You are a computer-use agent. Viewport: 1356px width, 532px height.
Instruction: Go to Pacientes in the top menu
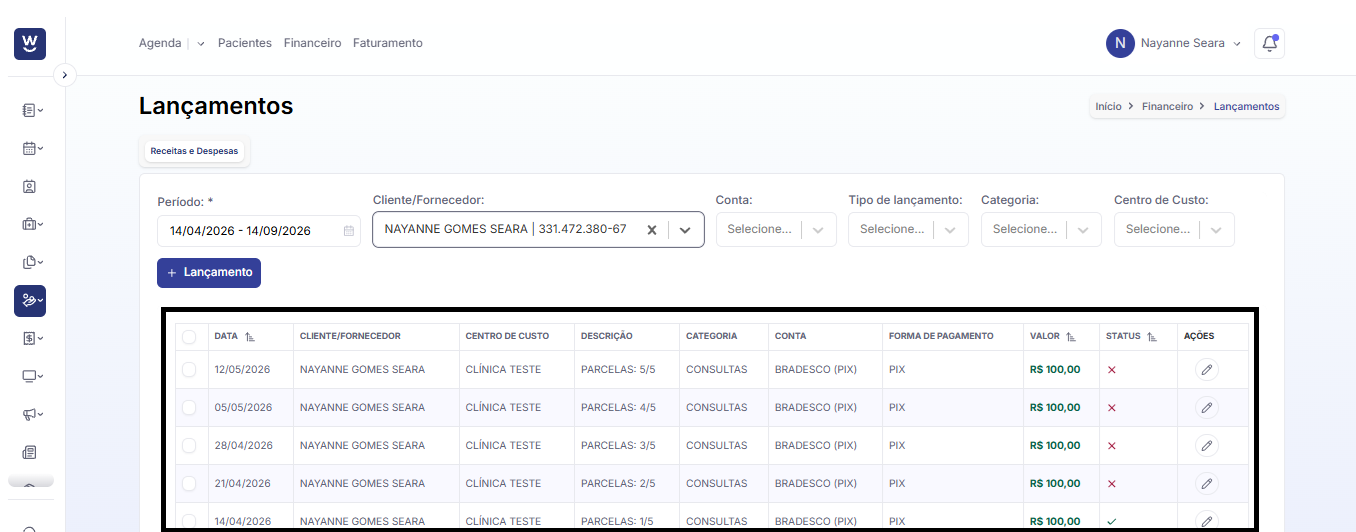pyautogui.click(x=245, y=43)
